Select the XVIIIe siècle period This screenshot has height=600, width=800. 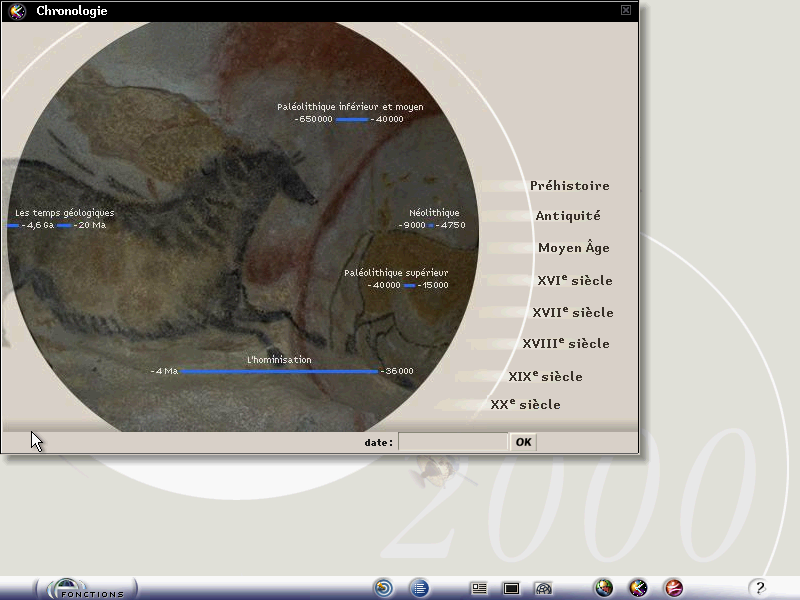(x=566, y=343)
